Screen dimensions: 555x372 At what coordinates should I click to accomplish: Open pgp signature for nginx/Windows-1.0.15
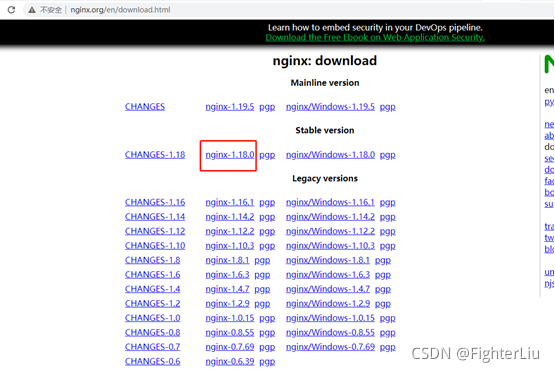388,319
